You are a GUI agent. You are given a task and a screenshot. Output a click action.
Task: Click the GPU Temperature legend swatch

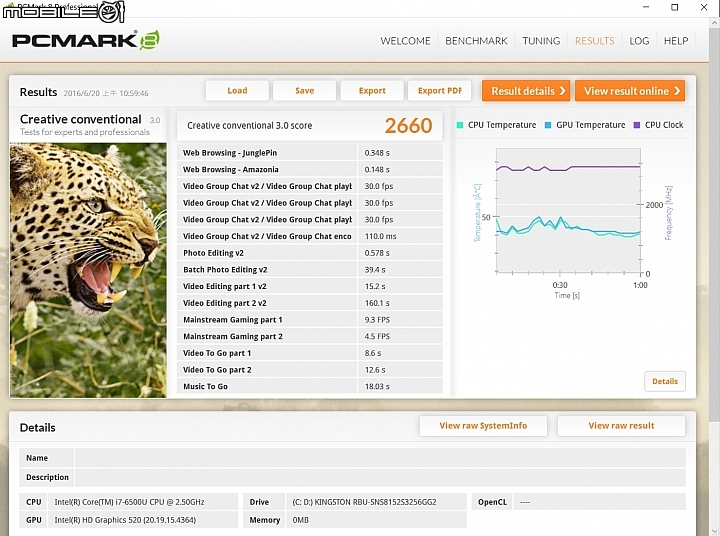tap(548, 125)
